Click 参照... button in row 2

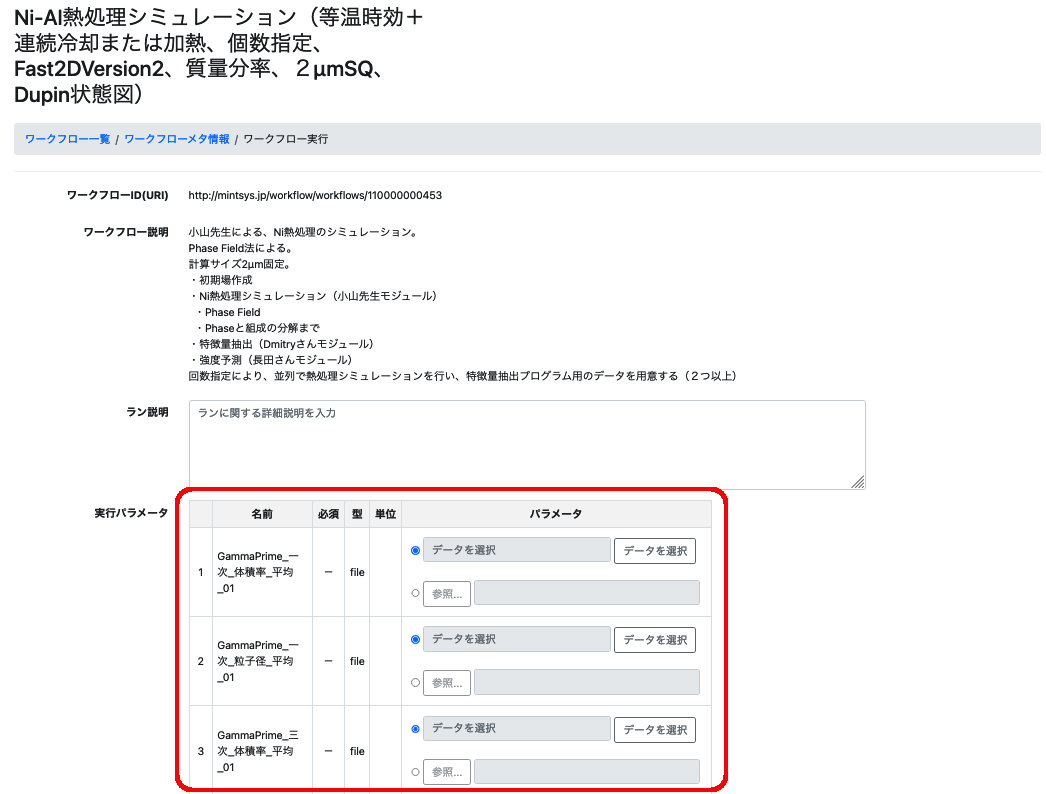[447, 683]
